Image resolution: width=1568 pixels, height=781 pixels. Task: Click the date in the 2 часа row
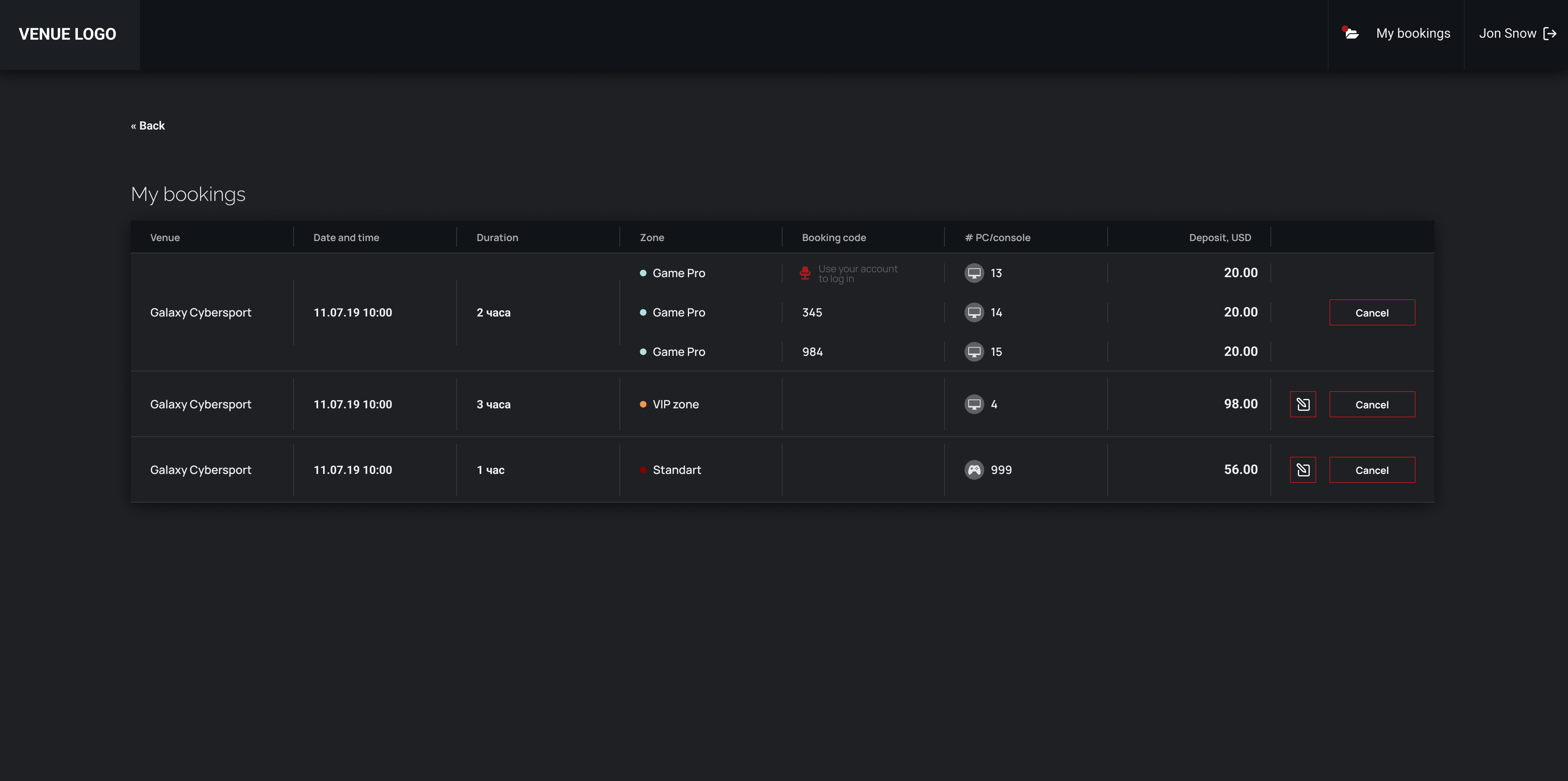click(x=353, y=312)
